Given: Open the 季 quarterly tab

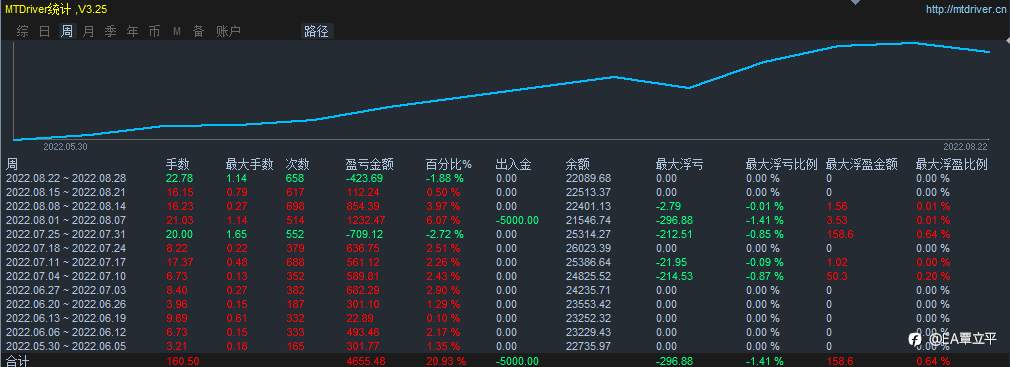Looking at the screenshot, I should 111,32.
